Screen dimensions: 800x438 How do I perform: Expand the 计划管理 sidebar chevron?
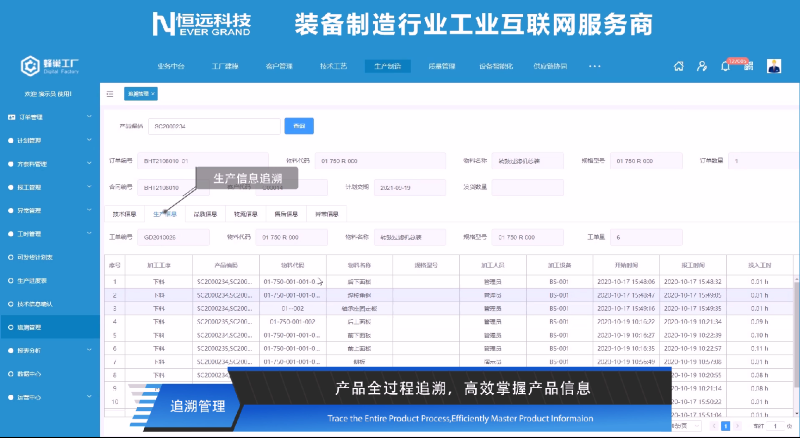pos(89,140)
